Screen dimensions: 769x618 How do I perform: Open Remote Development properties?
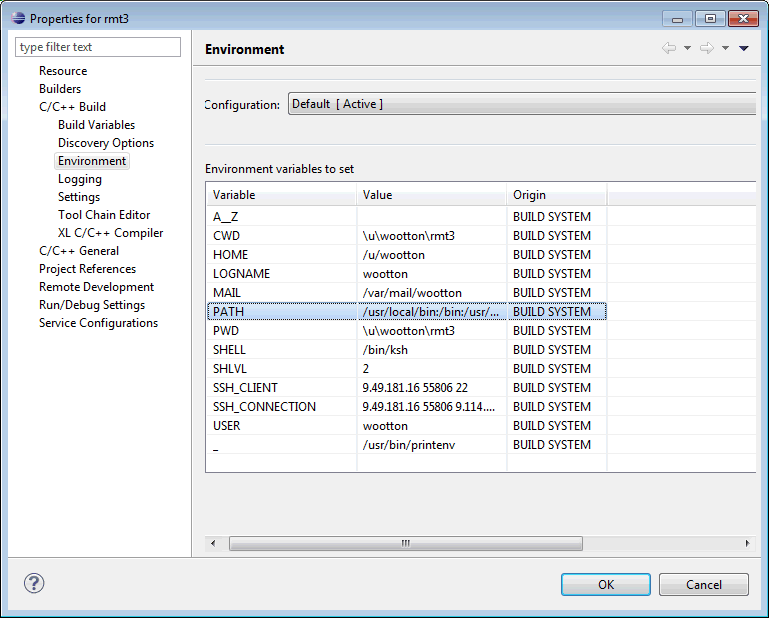tap(96, 287)
